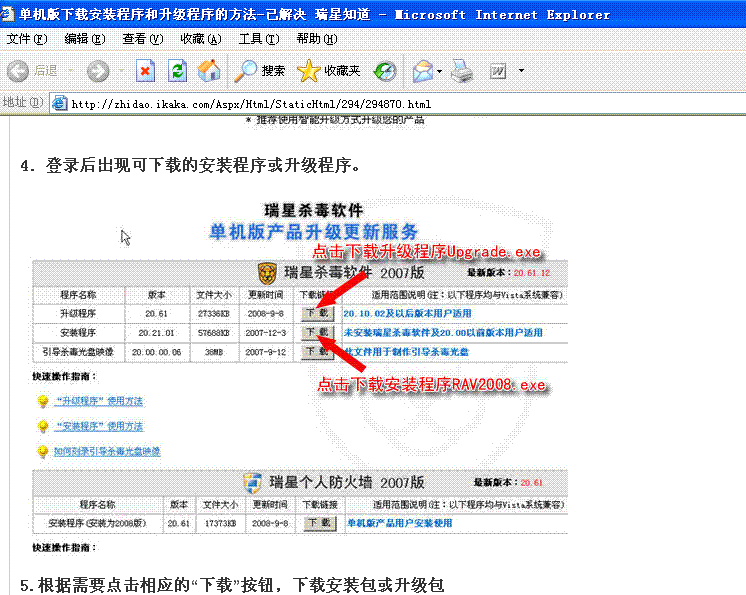Click file size cell 17373KB
746x595 pixels.
click(220, 523)
